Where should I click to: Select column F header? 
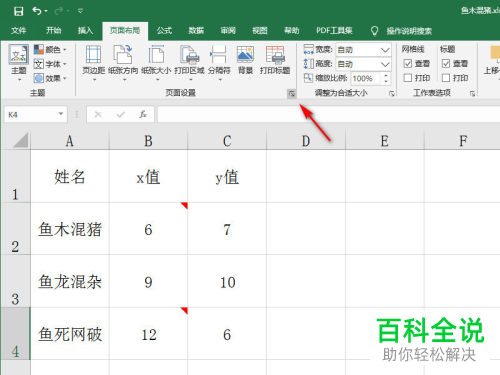[x=463, y=141]
